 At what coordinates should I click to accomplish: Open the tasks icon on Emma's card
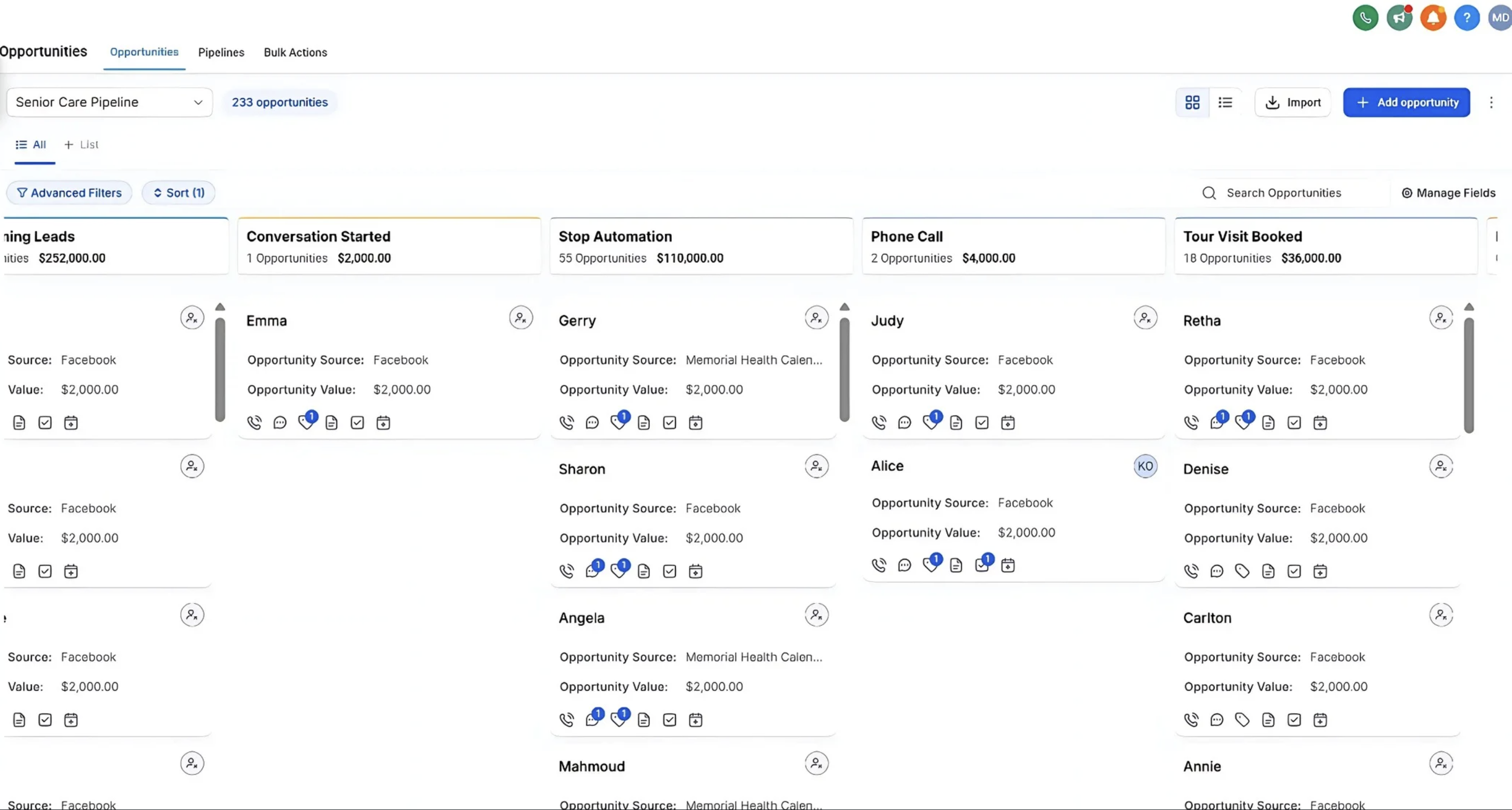tap(357, 422)
